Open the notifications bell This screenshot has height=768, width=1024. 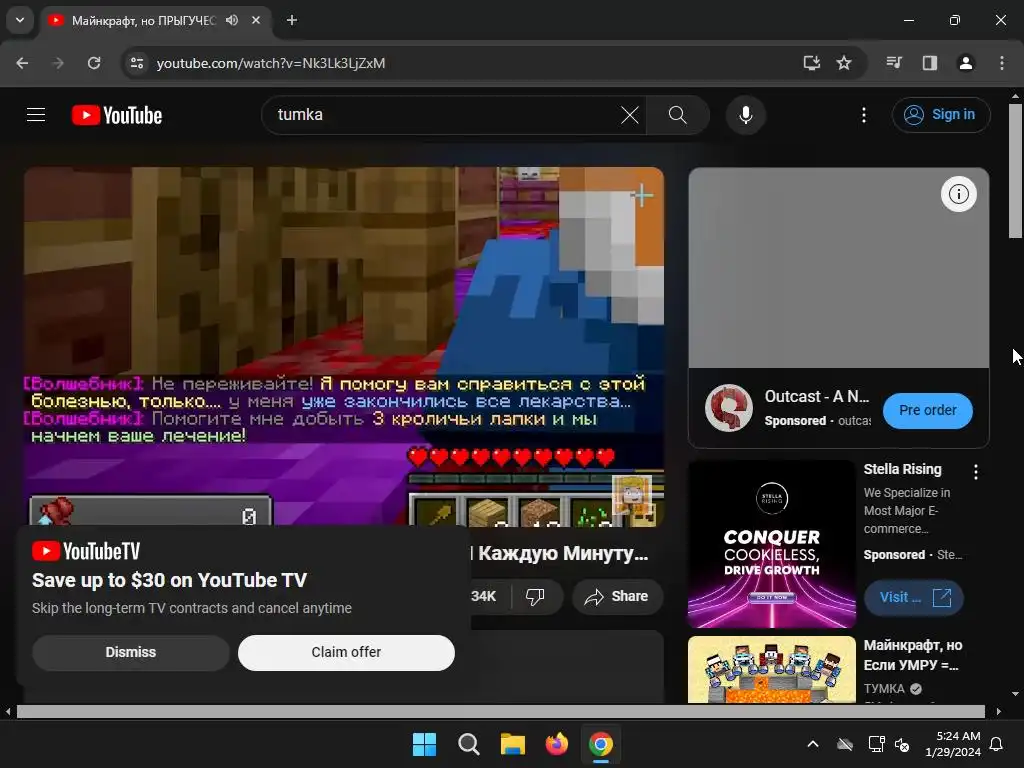997,744
